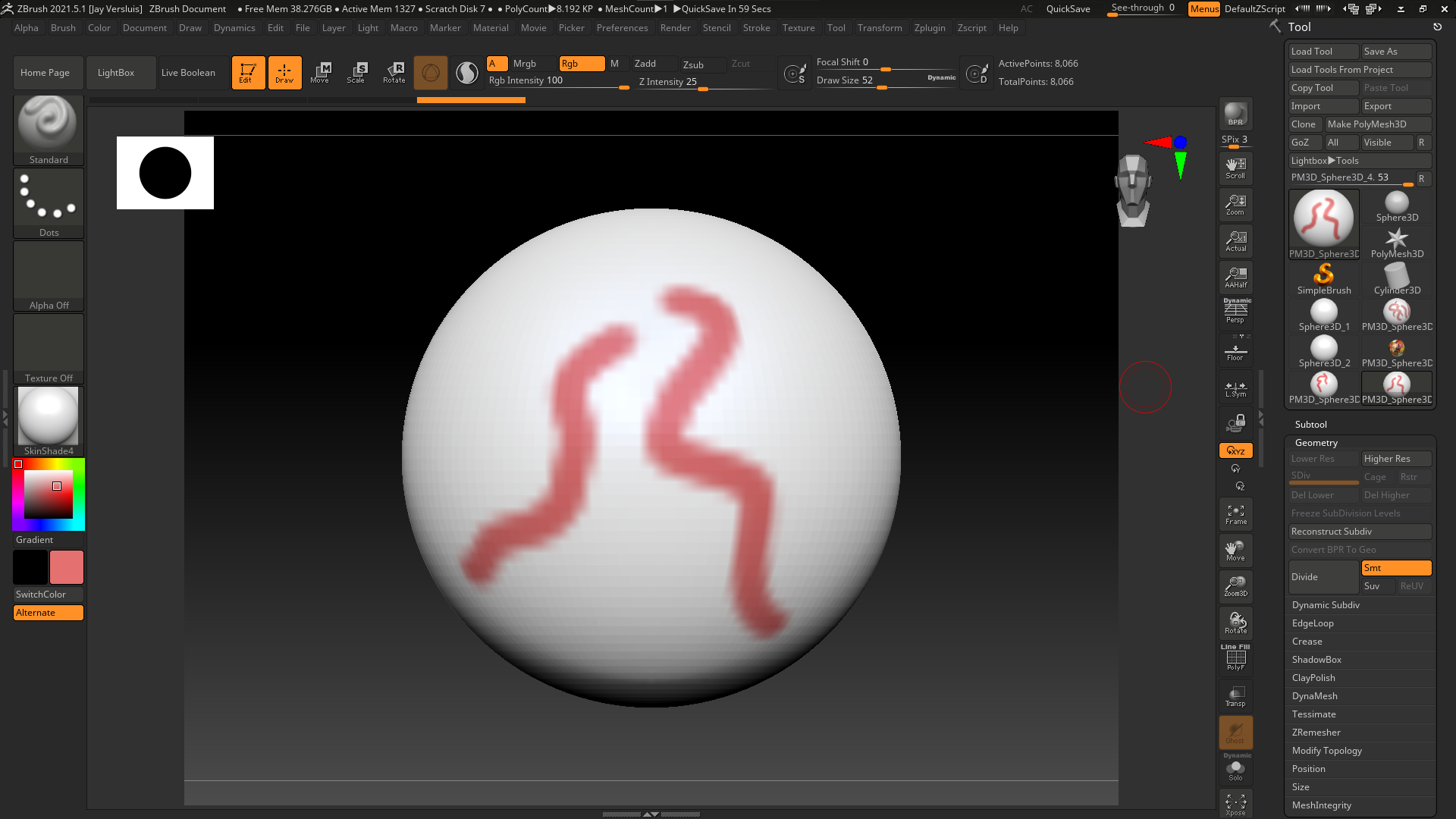Screen dimensions: 1456x819
Task: Click the ClayPolish button
Action: (1314, 677)
